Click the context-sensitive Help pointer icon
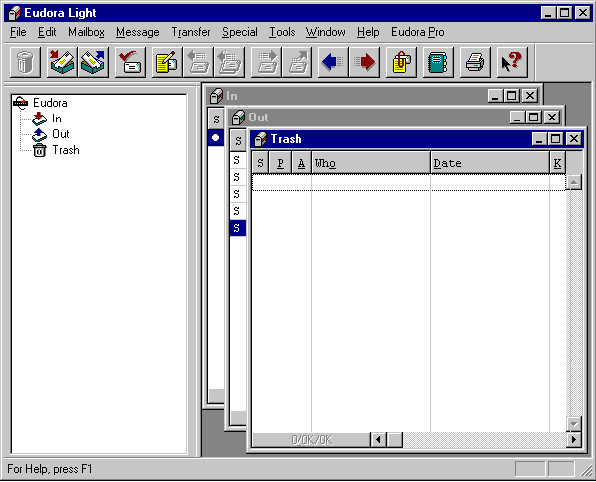The width and height of the screenshot is (596, 482). click(x=512, y=62)
